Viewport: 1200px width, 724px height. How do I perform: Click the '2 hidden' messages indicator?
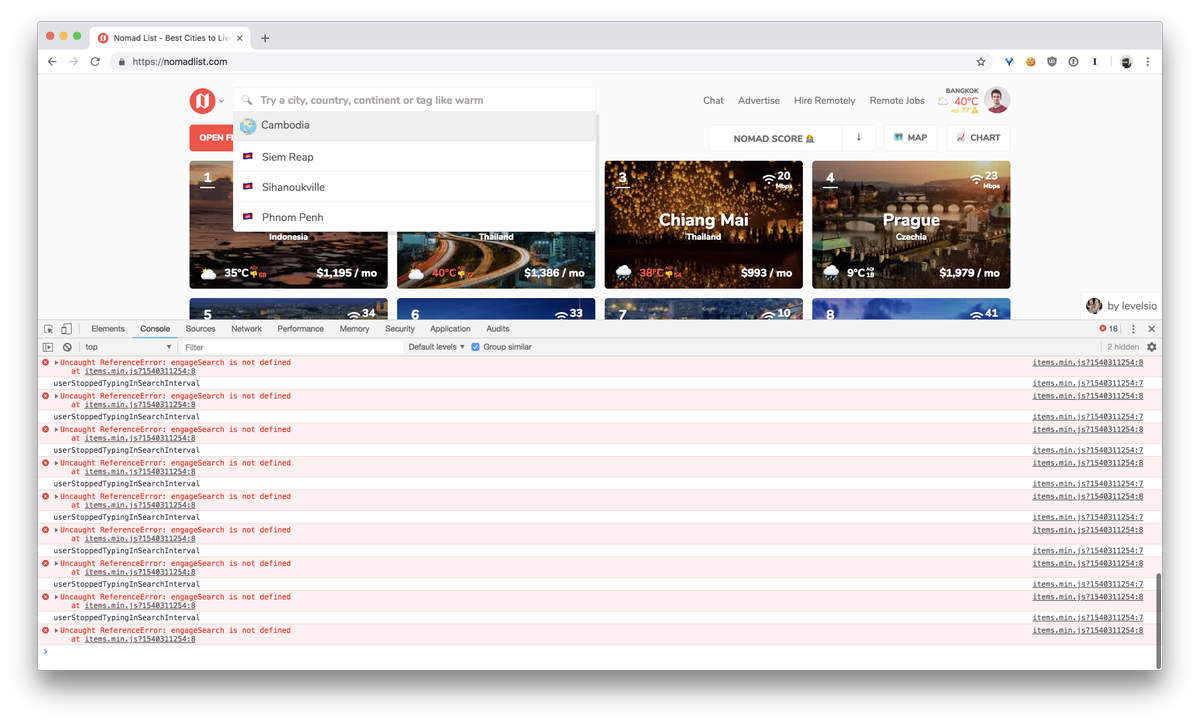(x=1122, y=347)
